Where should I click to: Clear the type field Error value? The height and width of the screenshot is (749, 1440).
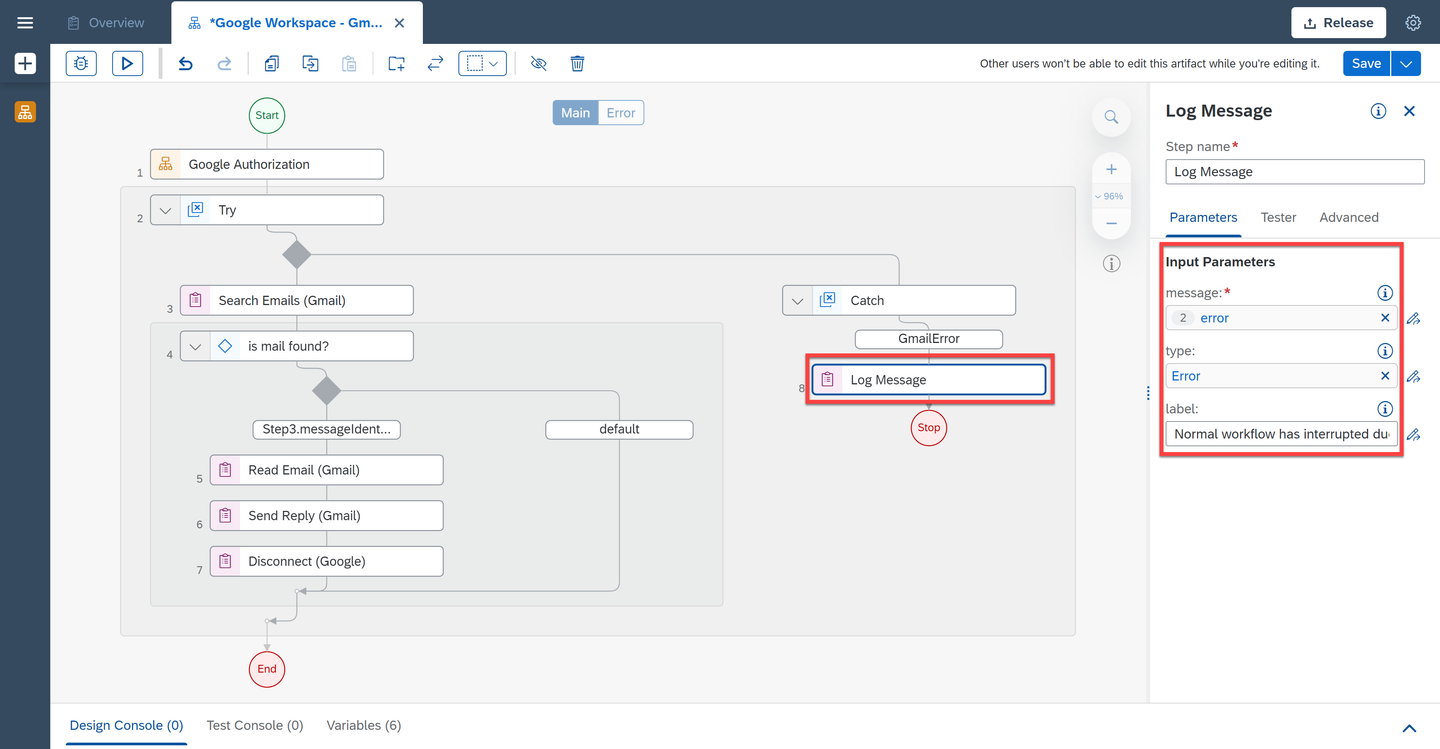click(x=1385, y=376)
